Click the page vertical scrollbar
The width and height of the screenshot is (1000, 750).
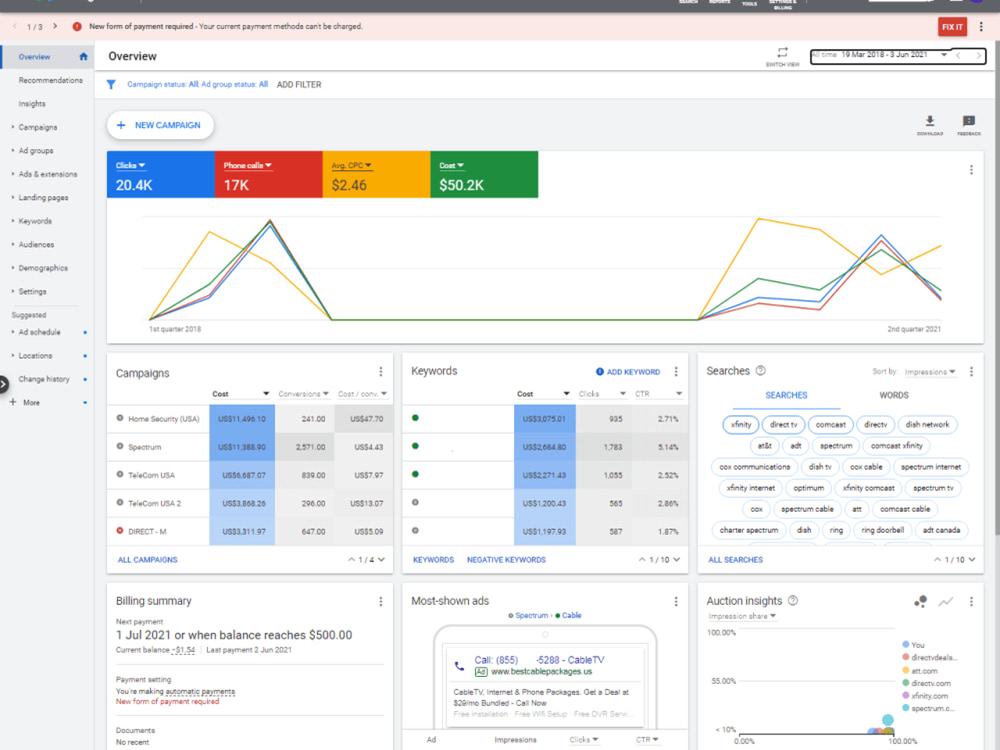(x=997, y=287)
